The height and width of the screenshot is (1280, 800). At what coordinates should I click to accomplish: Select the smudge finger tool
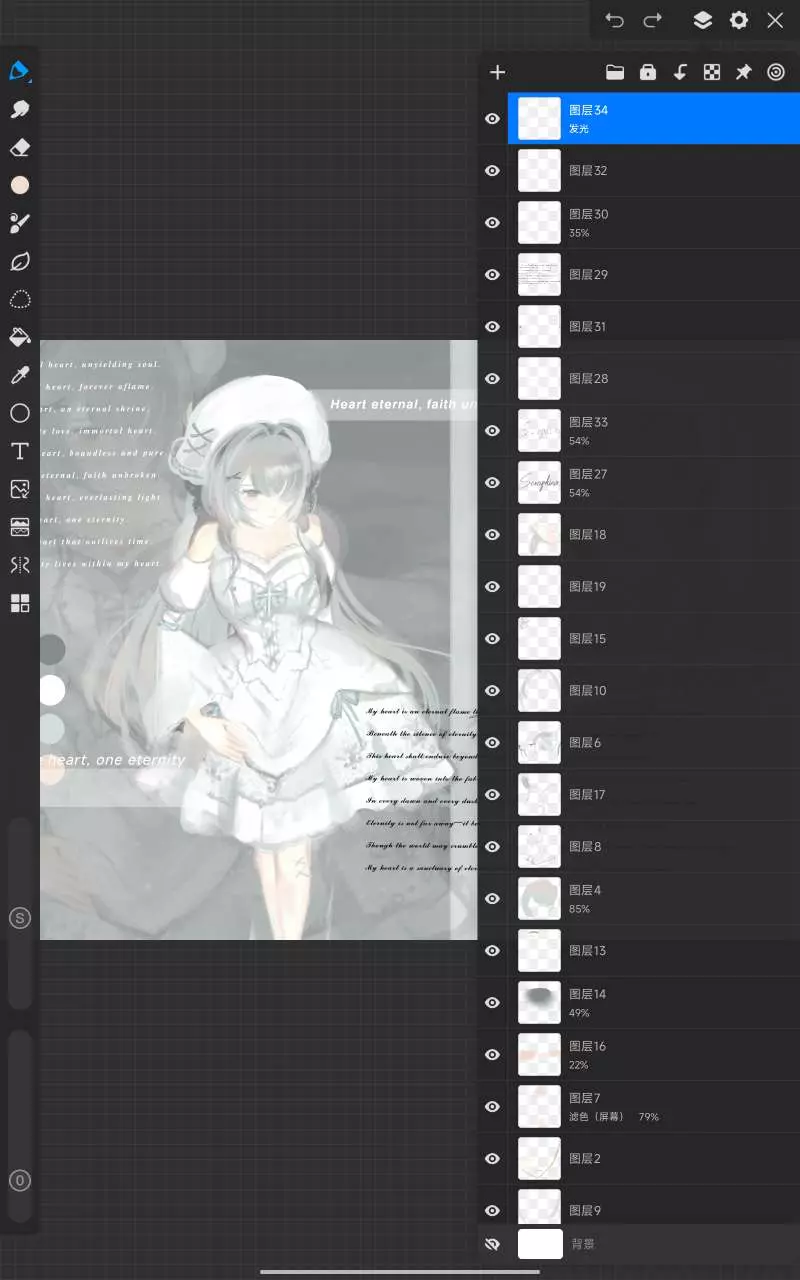20,109
